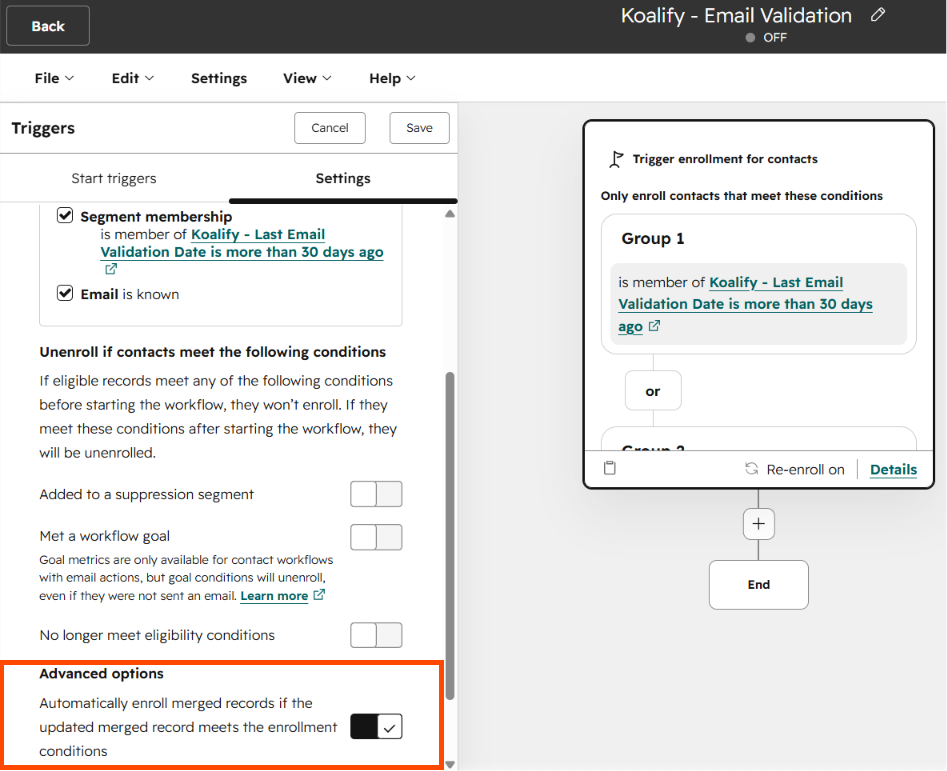Click the workflow OFF status indicator
Viewport: 947px width, 771px height.
pos(766,37)
